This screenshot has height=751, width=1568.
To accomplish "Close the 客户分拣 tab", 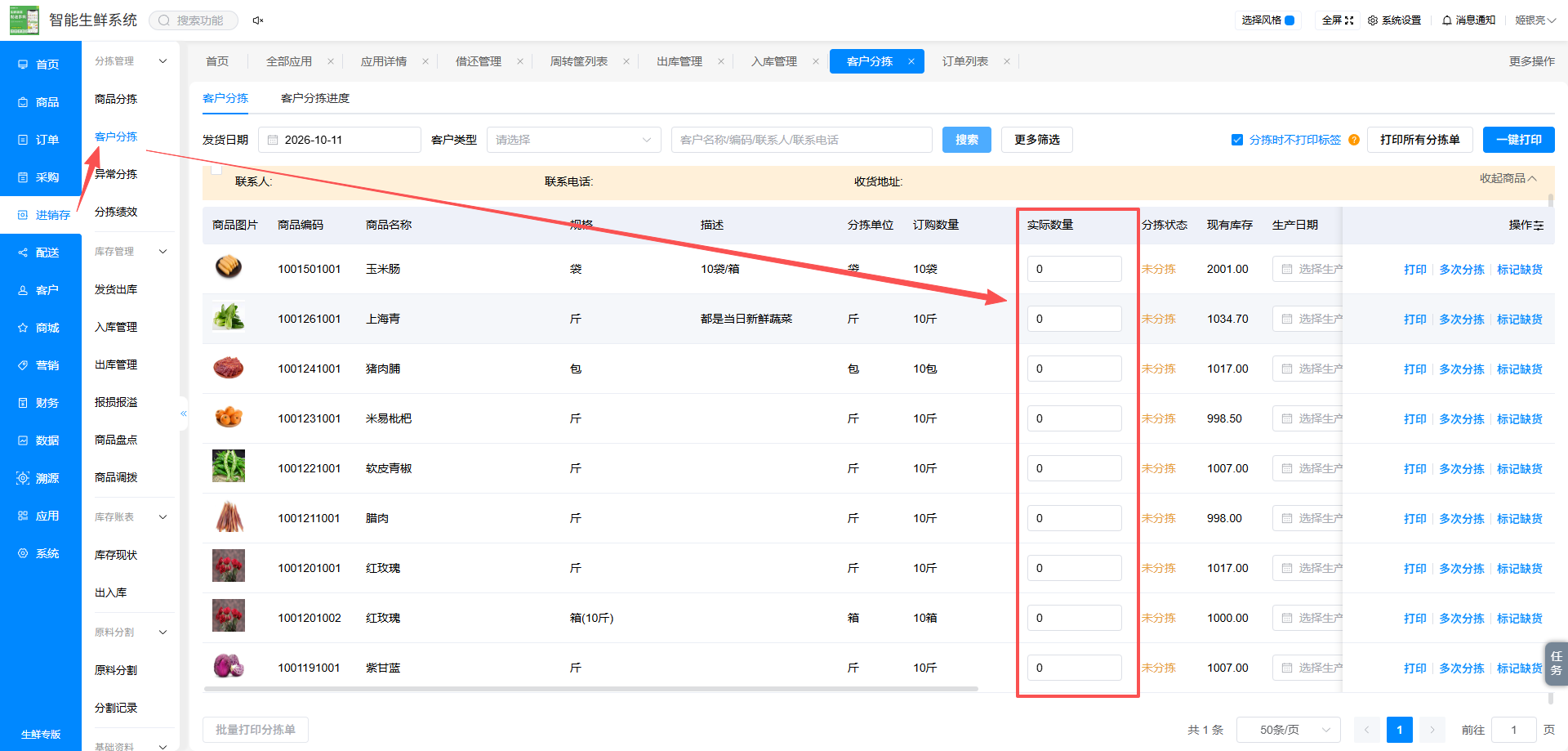I will (x=911, y=61).
